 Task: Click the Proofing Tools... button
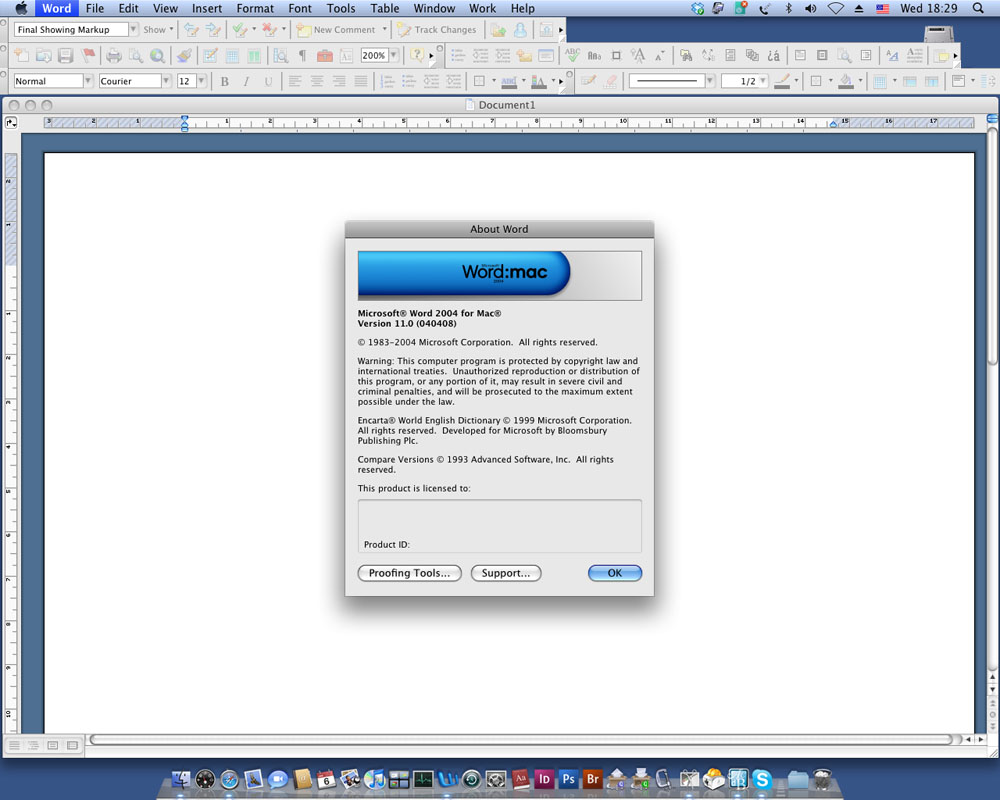click(x=410, y=573)
